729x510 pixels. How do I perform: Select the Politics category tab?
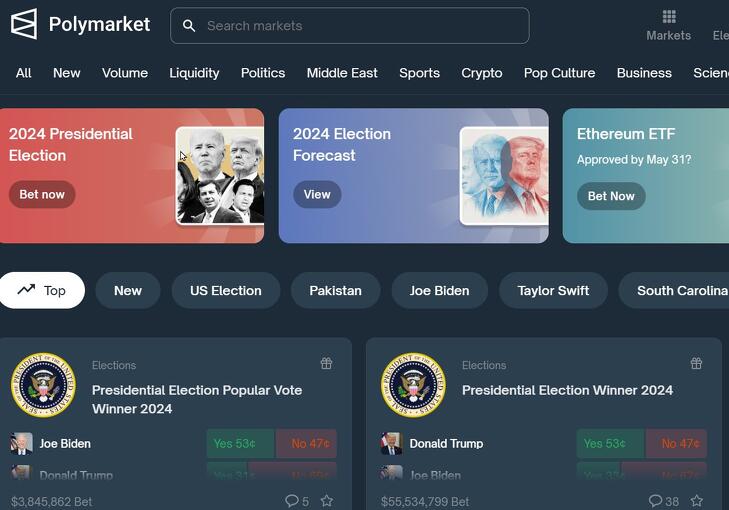(x=263, y=73)
